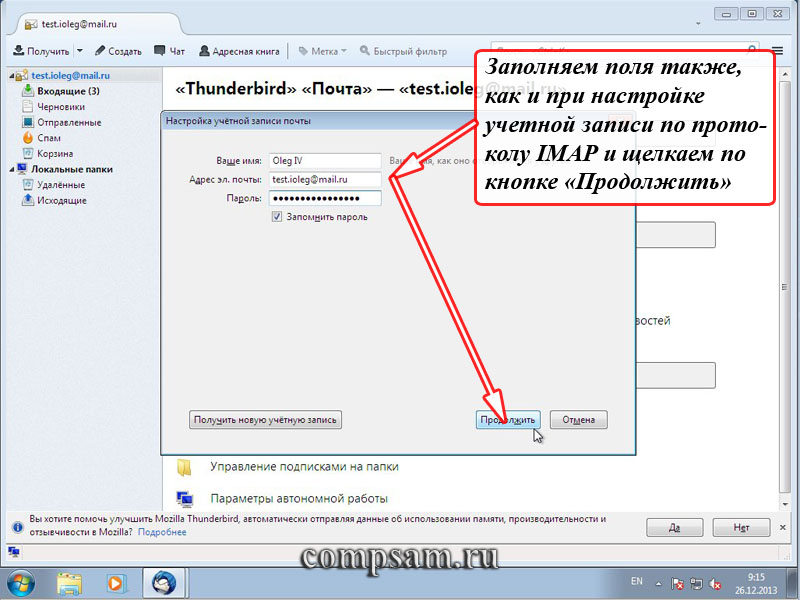
Task: Open the Черновики folder
Action: tap(61, 107)
